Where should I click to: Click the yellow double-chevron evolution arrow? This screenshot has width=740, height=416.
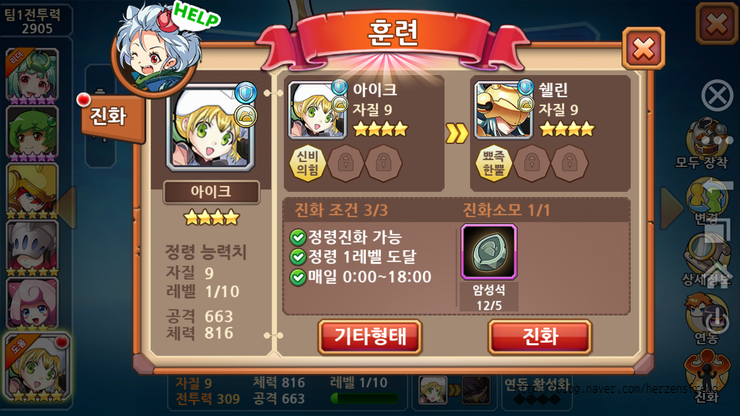(x=457, y=134)
